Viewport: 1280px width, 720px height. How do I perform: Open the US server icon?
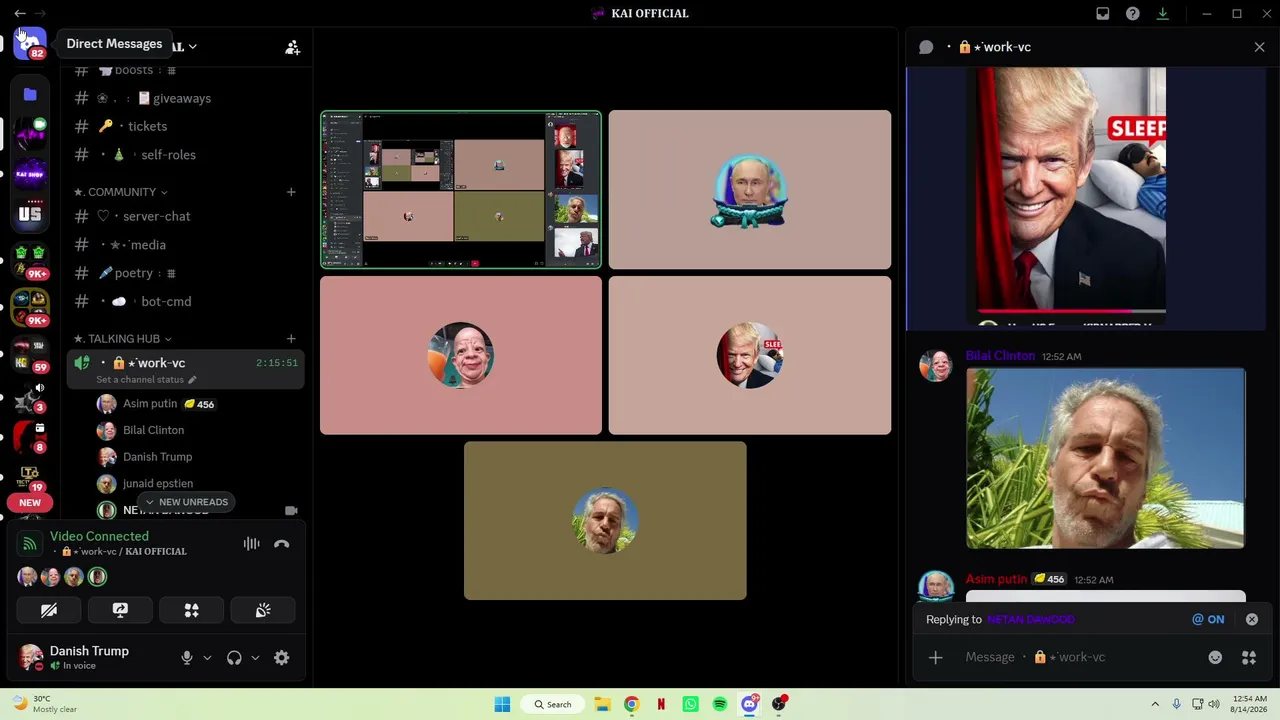(30, 213)
